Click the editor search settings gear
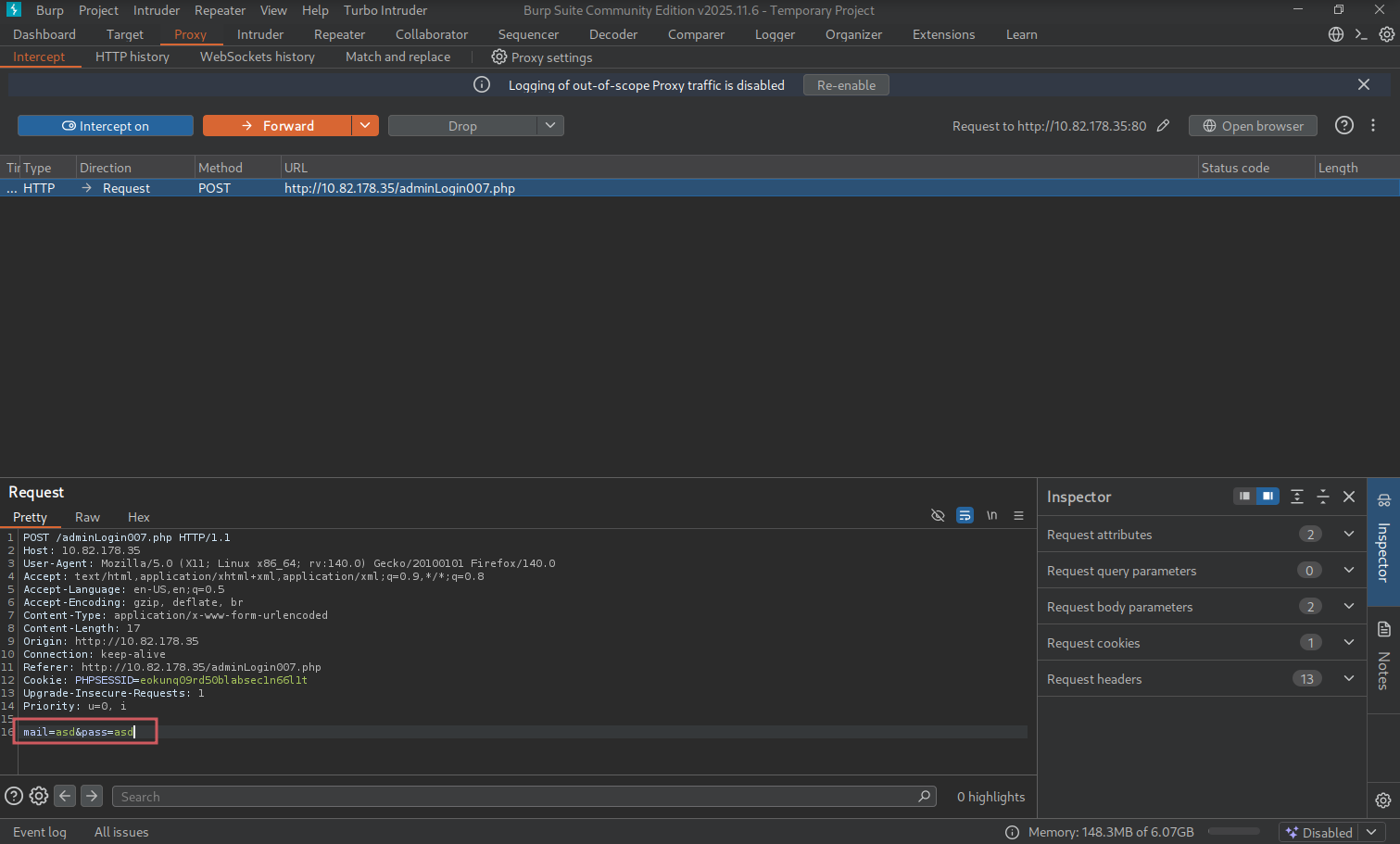The height and width of the screenshot is (844, 1400). point(39,796)
